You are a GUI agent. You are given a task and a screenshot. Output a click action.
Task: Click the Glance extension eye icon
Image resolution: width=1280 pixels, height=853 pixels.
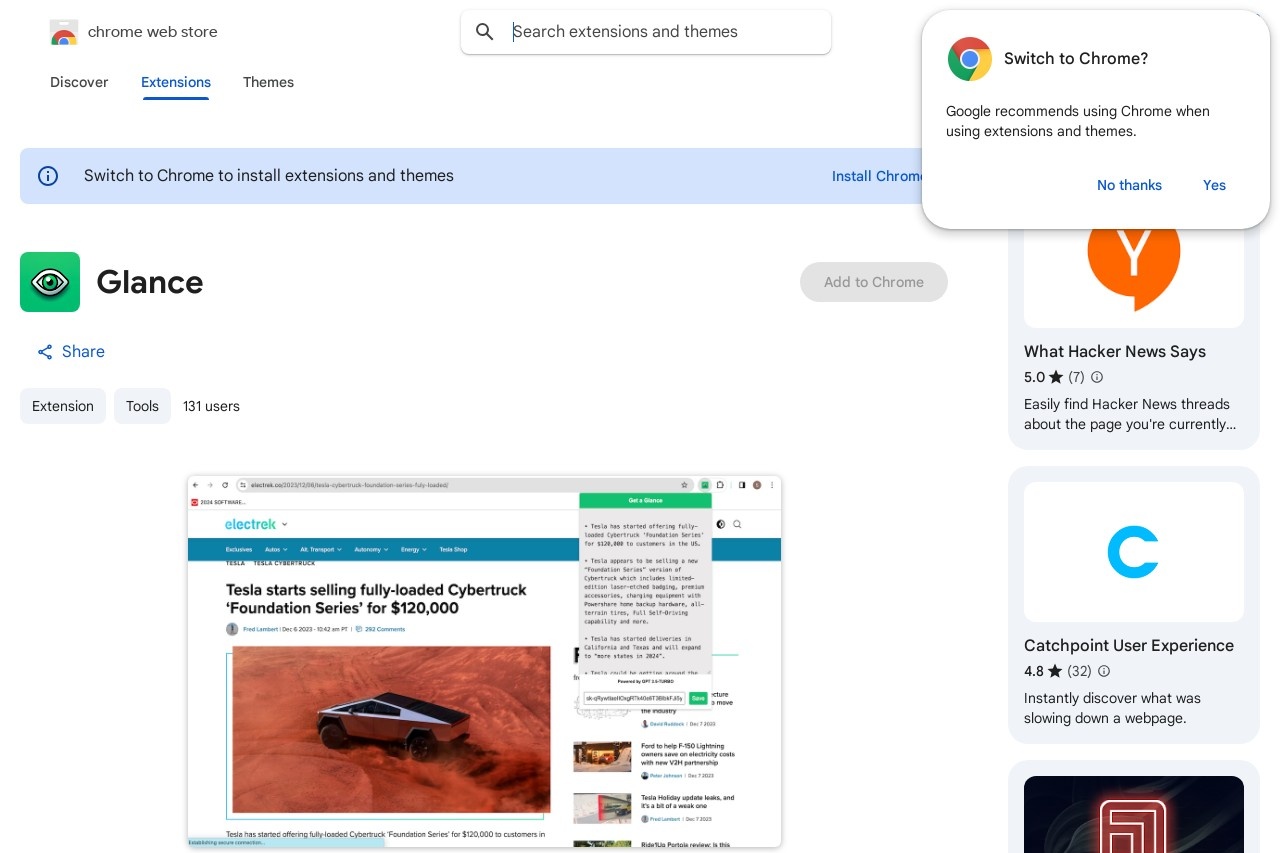50,282
